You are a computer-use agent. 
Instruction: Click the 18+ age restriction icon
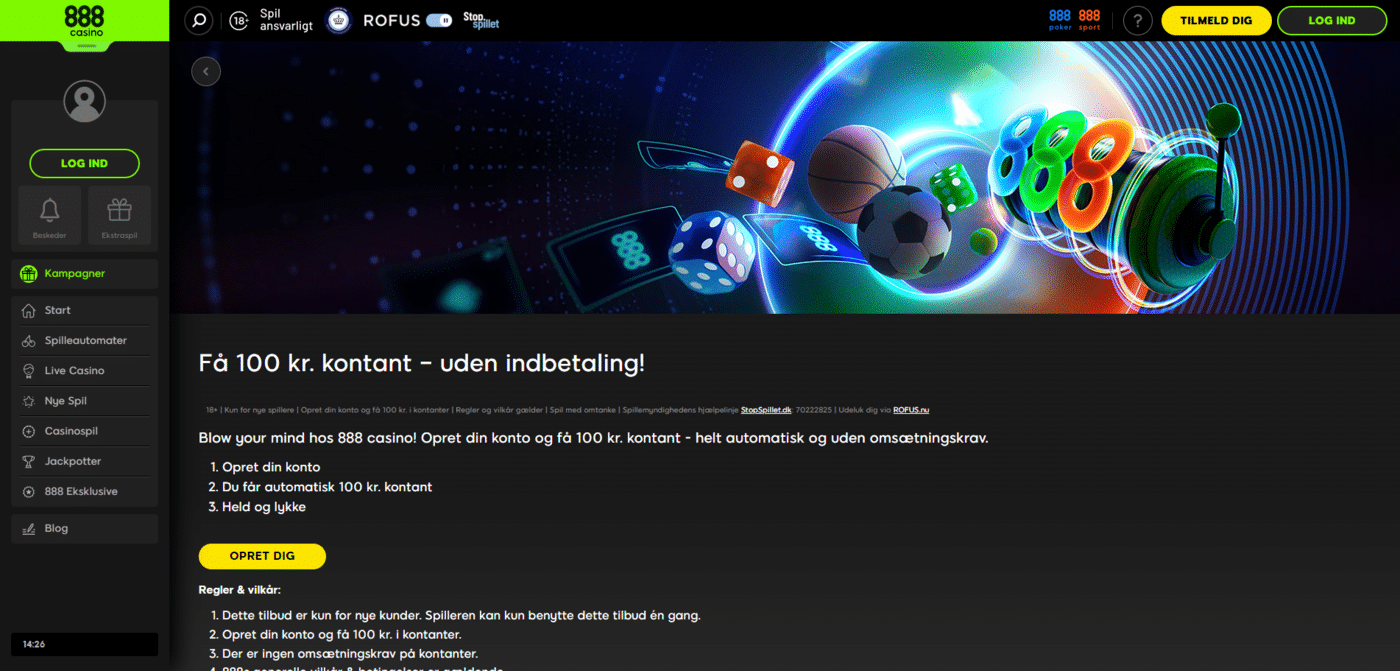[x=239, y=20]
